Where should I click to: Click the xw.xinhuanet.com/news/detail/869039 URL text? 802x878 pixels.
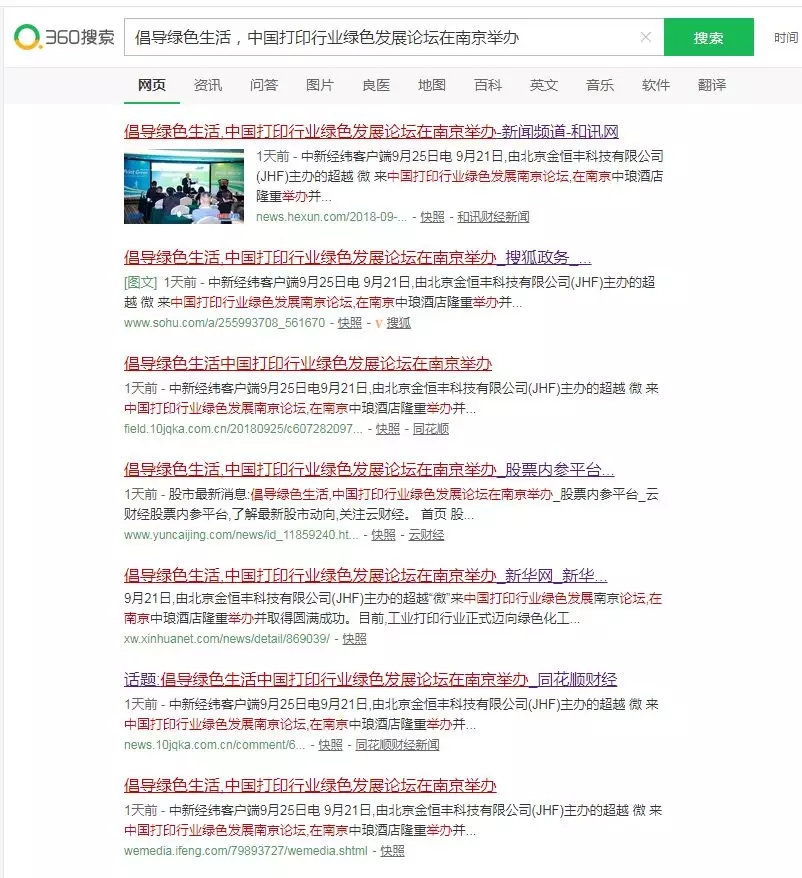point(227,638)
